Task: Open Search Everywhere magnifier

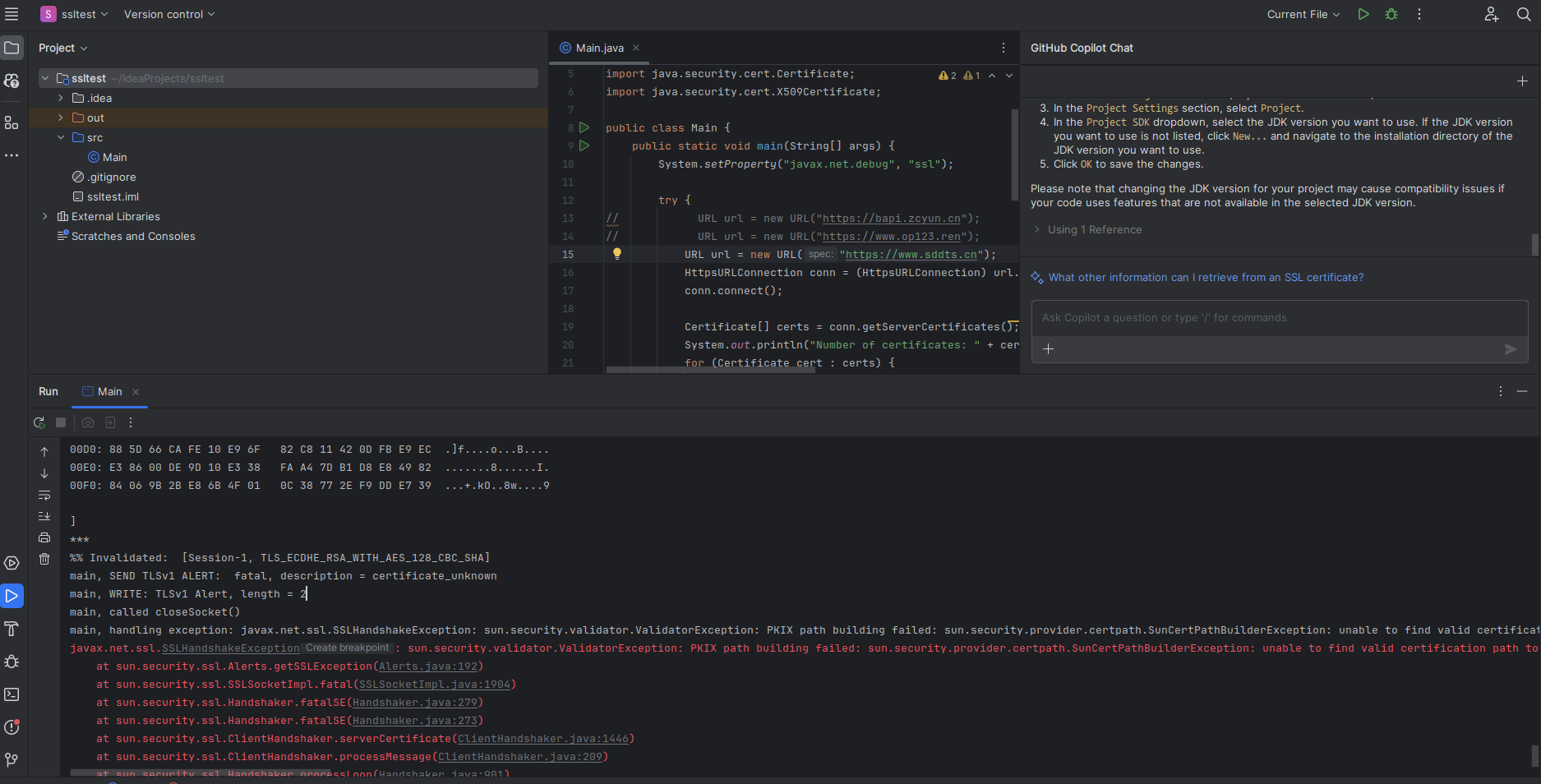Action: click(1523, 14)
